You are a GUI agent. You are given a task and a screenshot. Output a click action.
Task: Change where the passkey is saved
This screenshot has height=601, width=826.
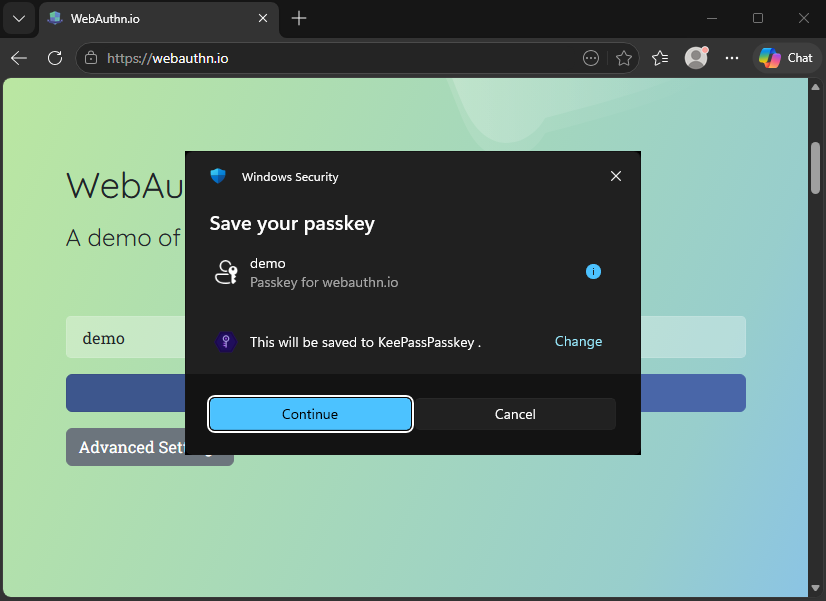click(578, 341)
